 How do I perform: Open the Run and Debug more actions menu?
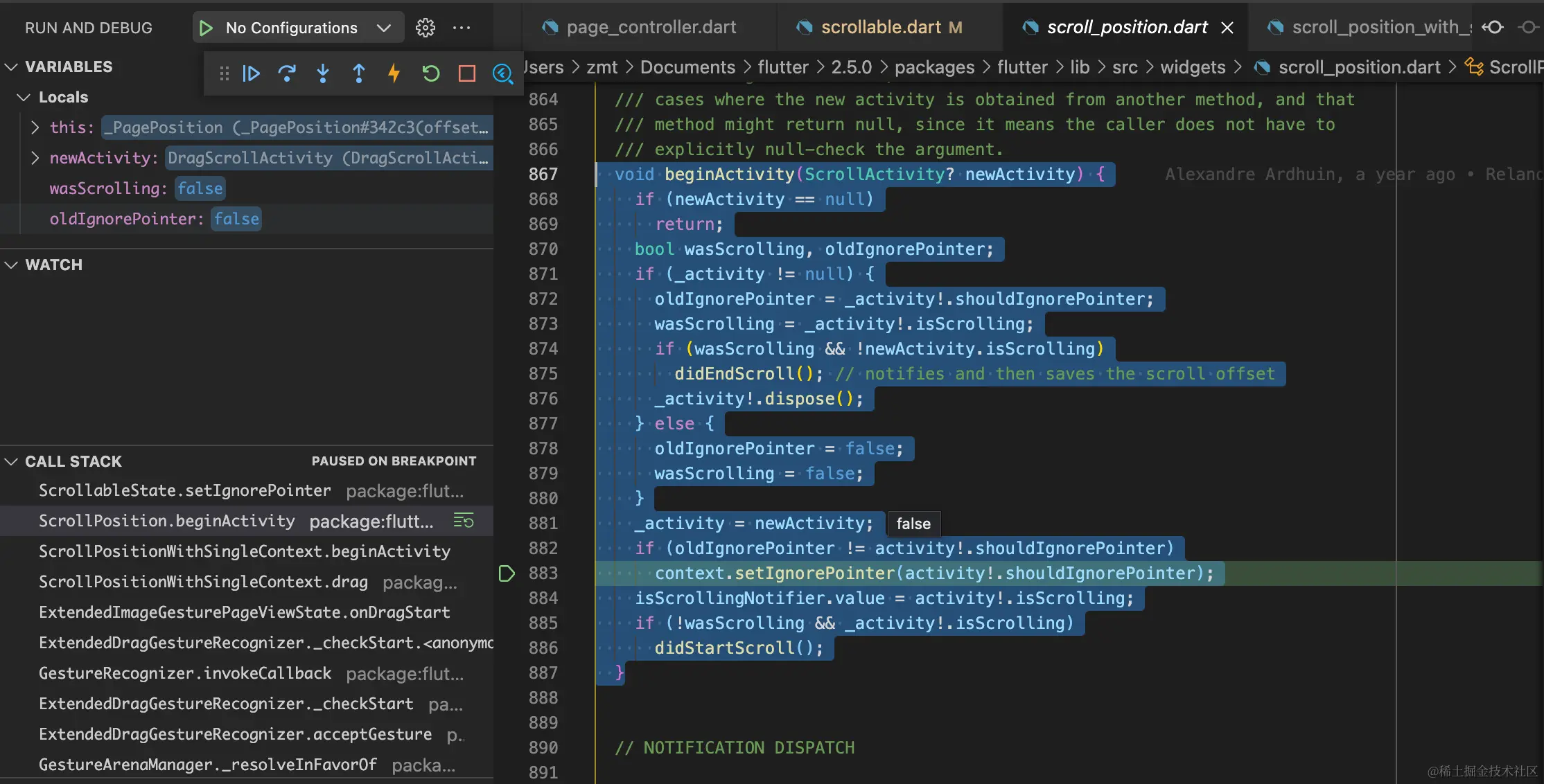point(462,28)
